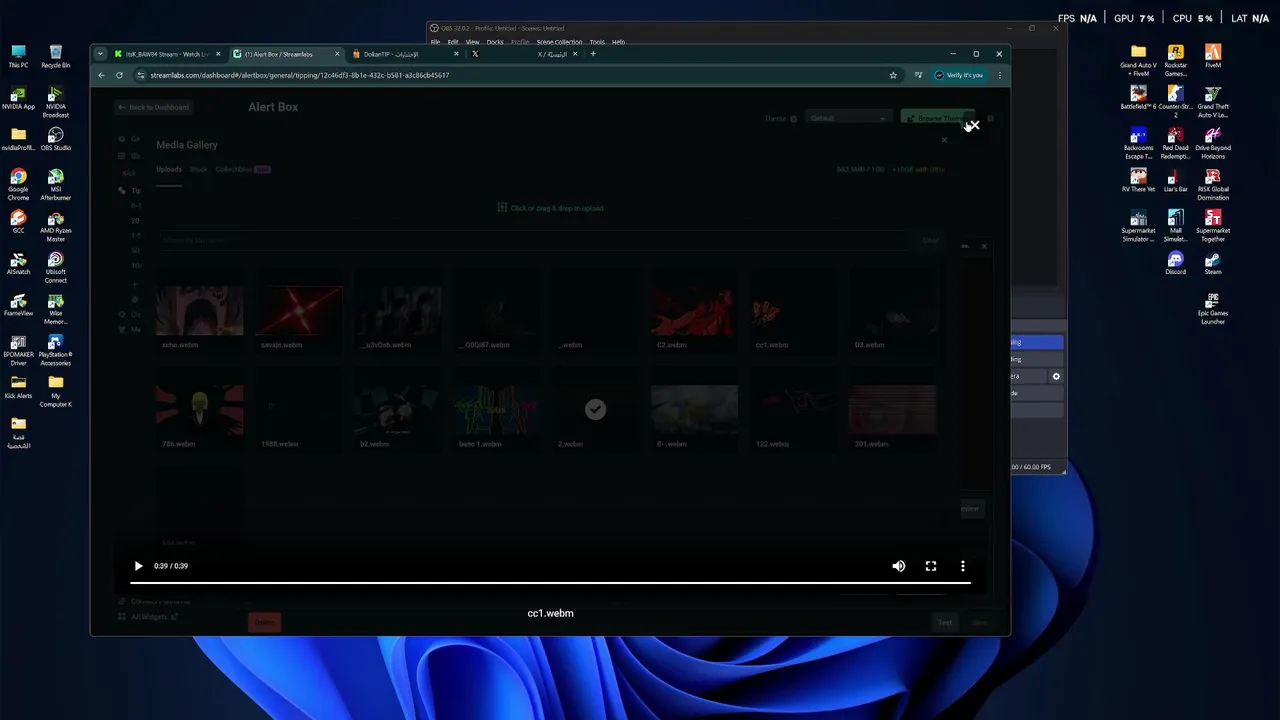Image resolution: width=1280 pixels, height=720 pixels.
Task: Open Steam desktop shortcut
Action: [x=1213, y=264]
